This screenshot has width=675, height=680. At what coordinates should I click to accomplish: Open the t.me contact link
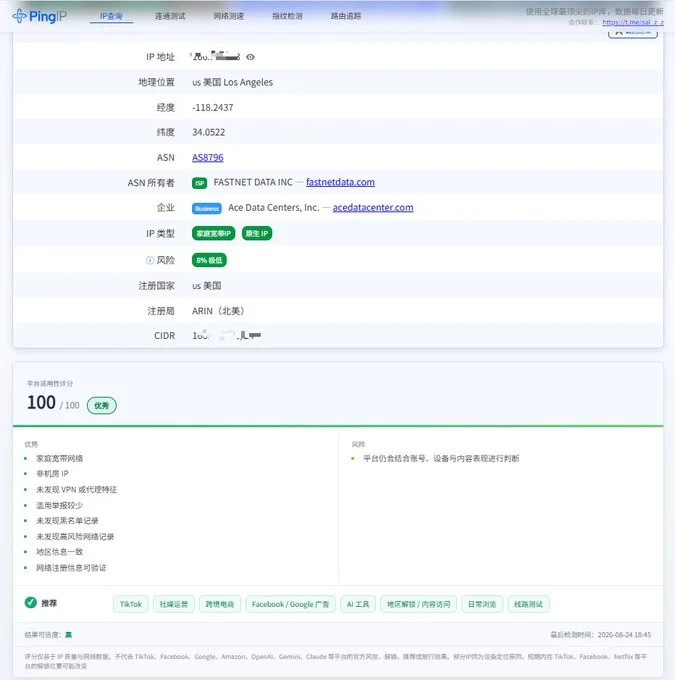(x=633, y=22)
